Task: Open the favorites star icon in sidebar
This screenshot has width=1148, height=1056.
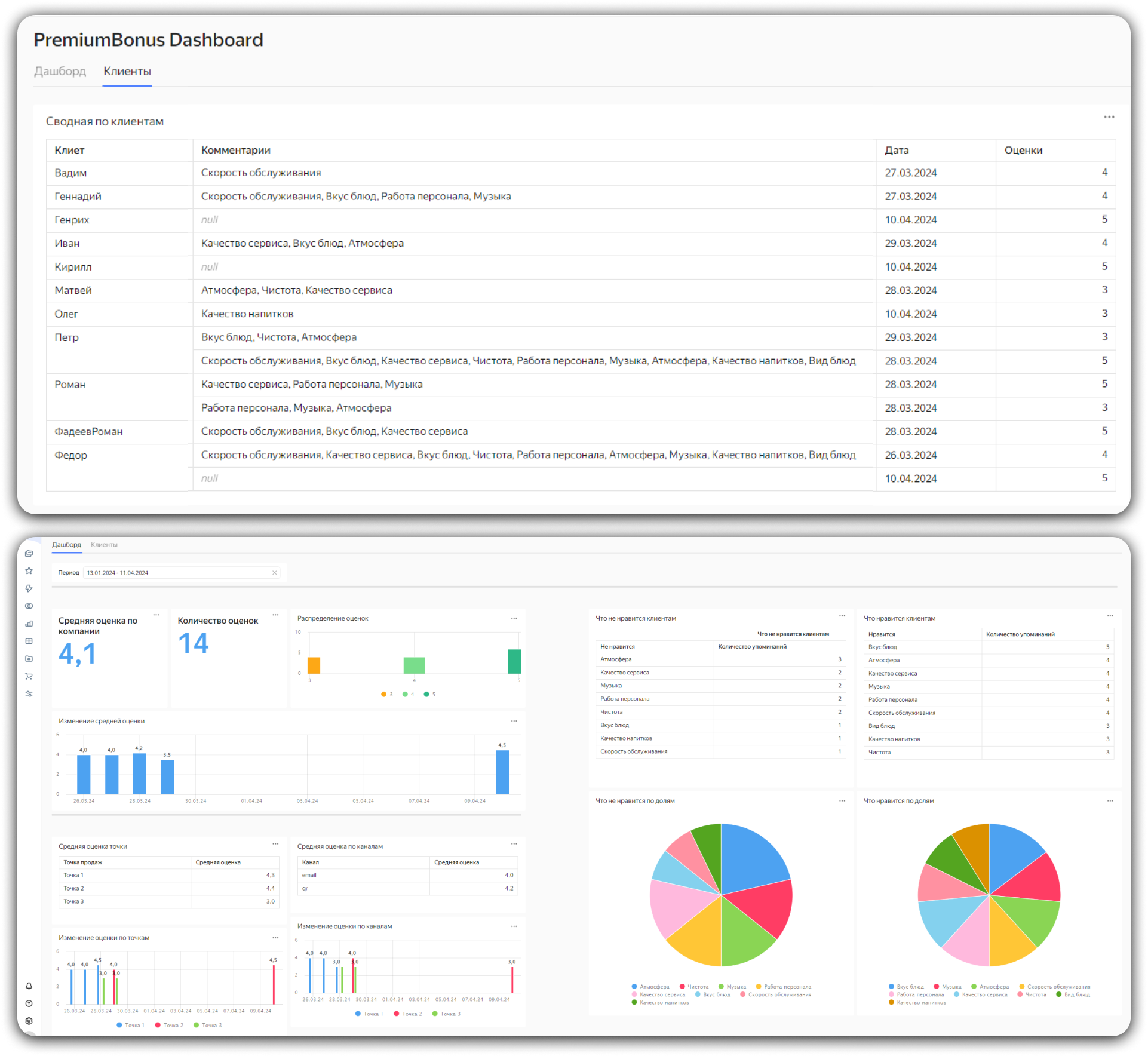Action: (x=29, y=571)
